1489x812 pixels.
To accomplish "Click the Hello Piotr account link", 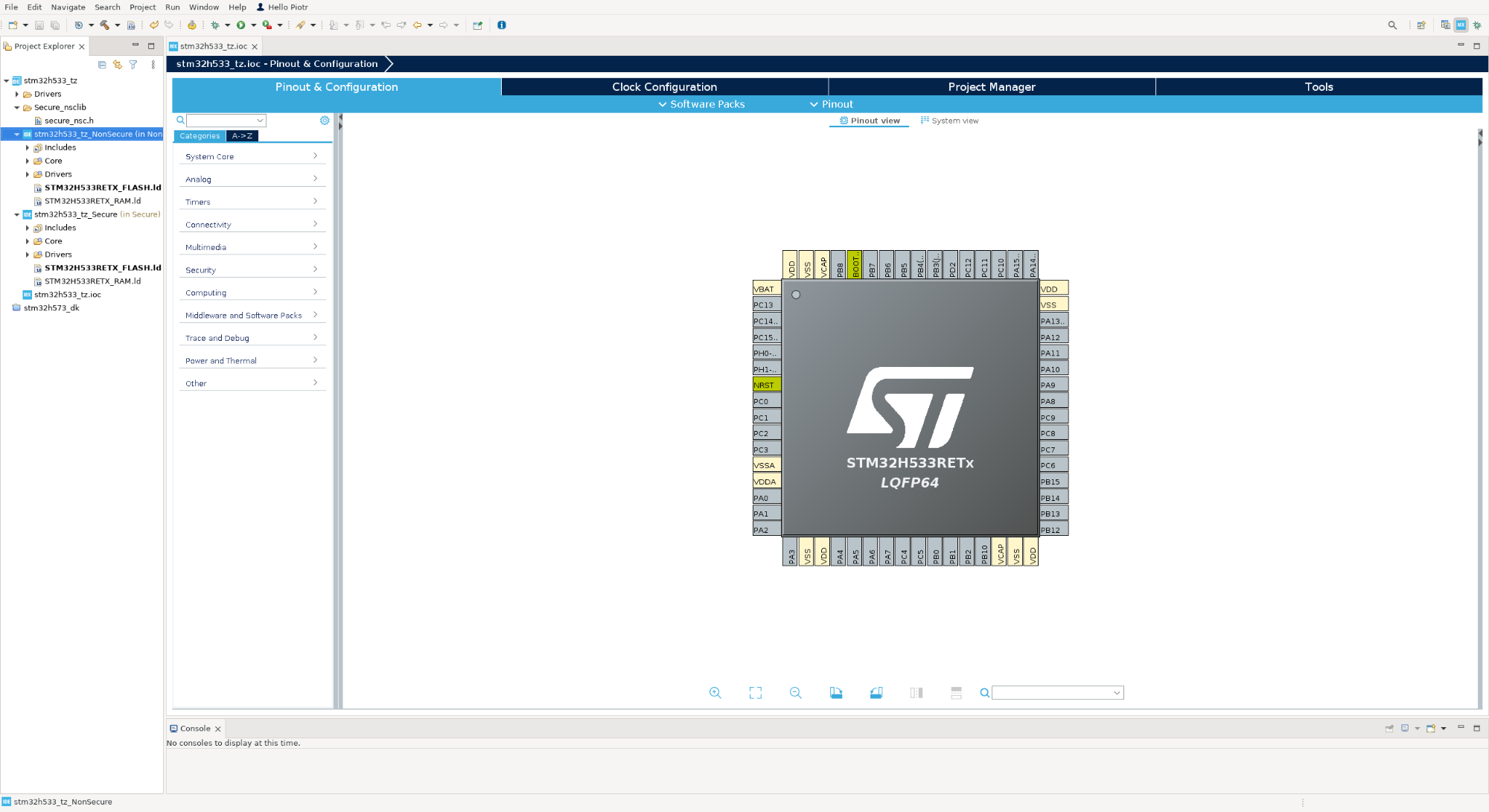I will tap(282, 7).
